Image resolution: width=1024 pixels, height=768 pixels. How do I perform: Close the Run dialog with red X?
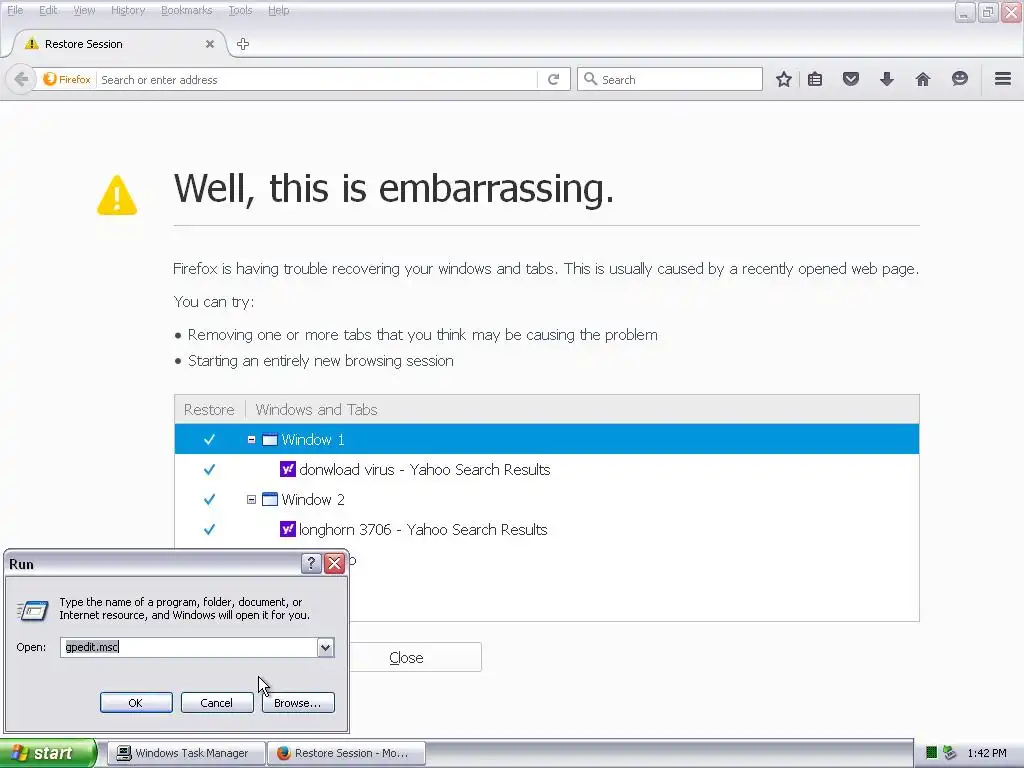(334, 564)
